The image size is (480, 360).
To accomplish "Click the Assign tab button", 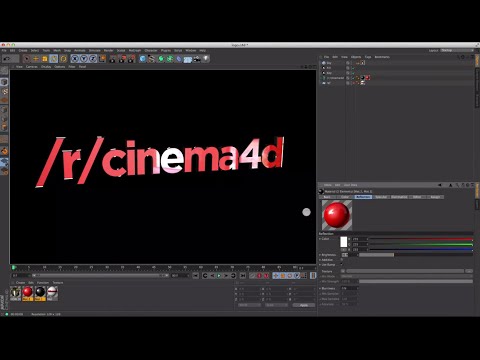I will pos(435,197).
